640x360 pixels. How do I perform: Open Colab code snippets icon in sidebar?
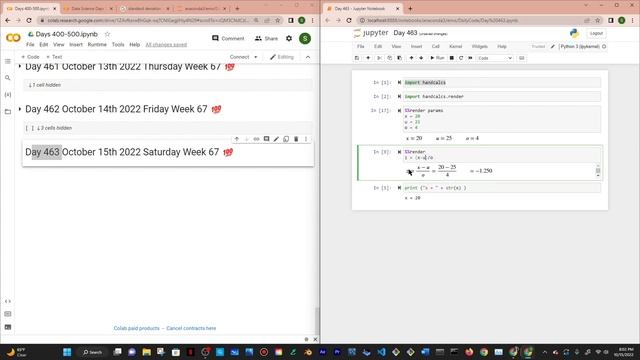pos(8,301)
